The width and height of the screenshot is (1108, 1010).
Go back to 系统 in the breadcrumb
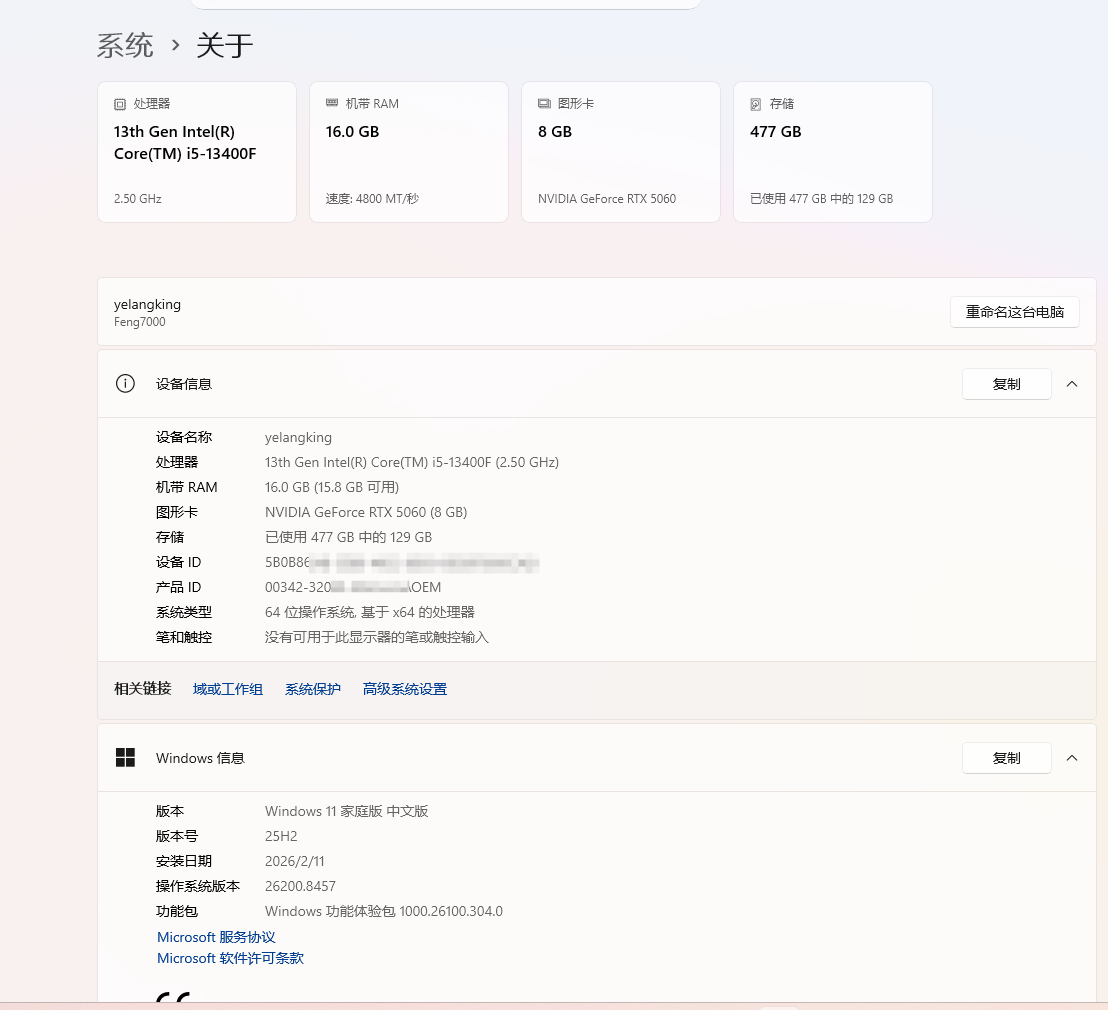click(x=125, y=46)
